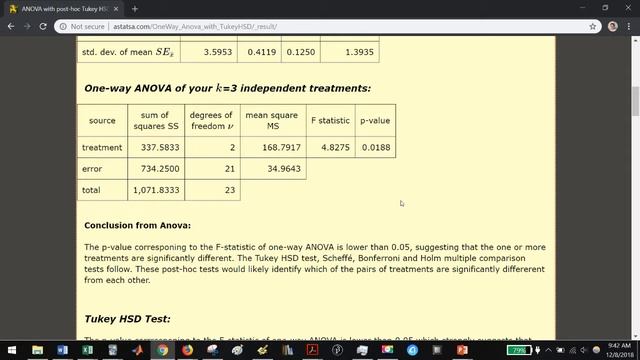
Task: Open the network status tray icon
Action: tap(572, 350)
